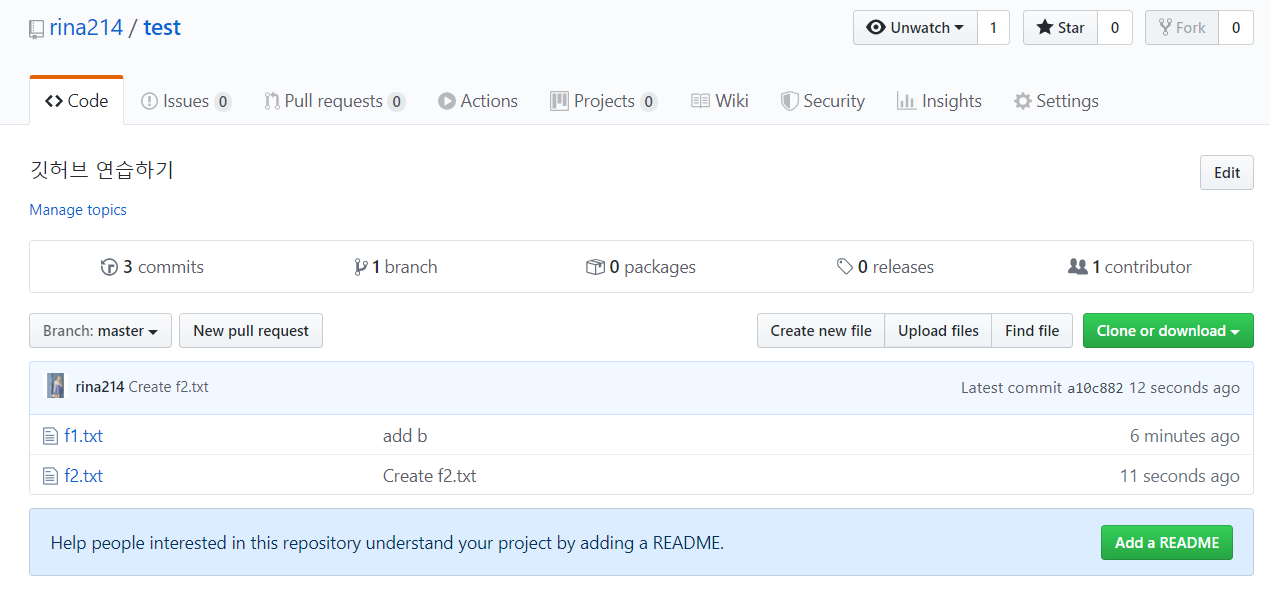
Task: Open the Branch: master dropdown
Action: [x=101, y=331]
